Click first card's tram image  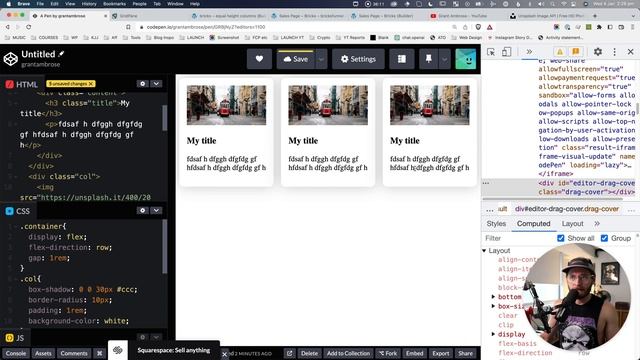pos(227,105)
